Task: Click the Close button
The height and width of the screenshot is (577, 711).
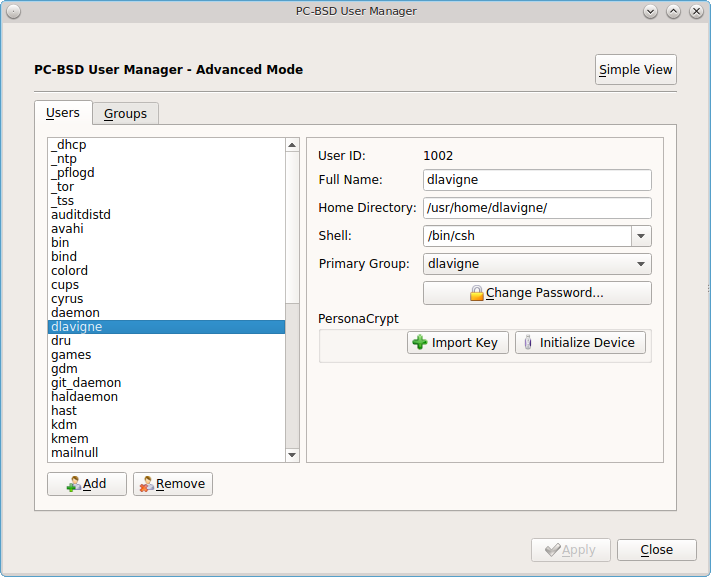Action: coord(657,550)
